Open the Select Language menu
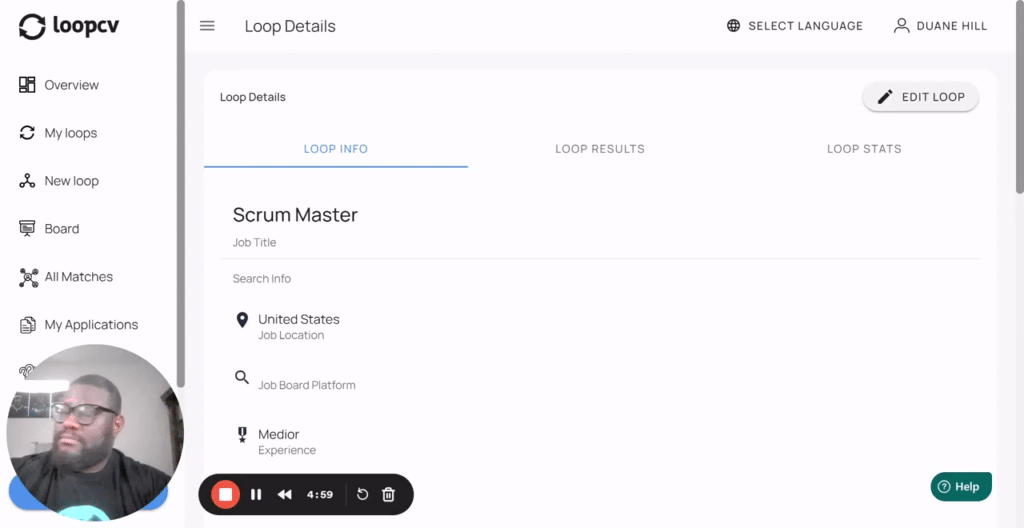The image size is (1024, 528). point(795,26)
